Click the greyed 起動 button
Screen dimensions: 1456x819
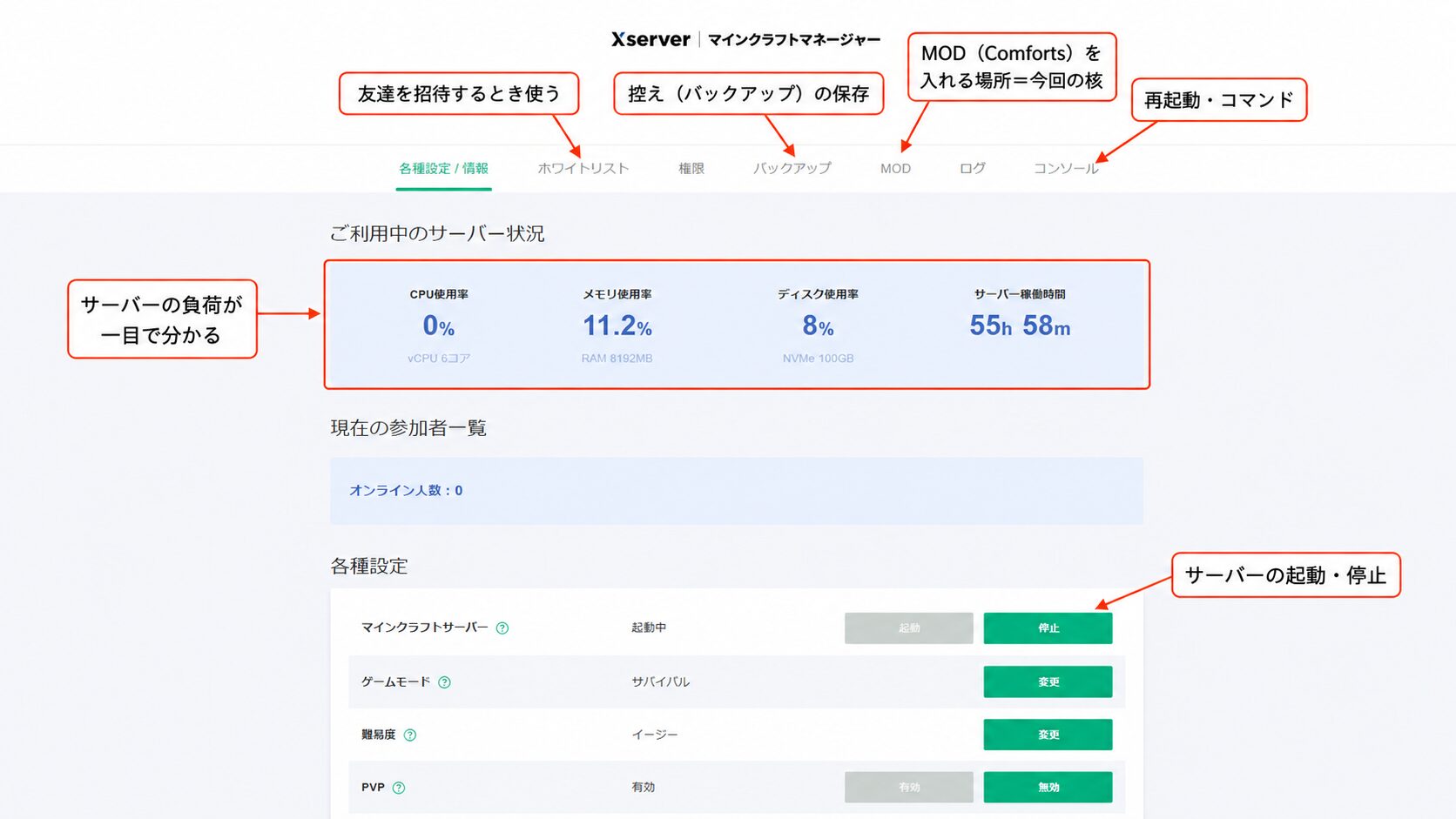coord(908,628)
